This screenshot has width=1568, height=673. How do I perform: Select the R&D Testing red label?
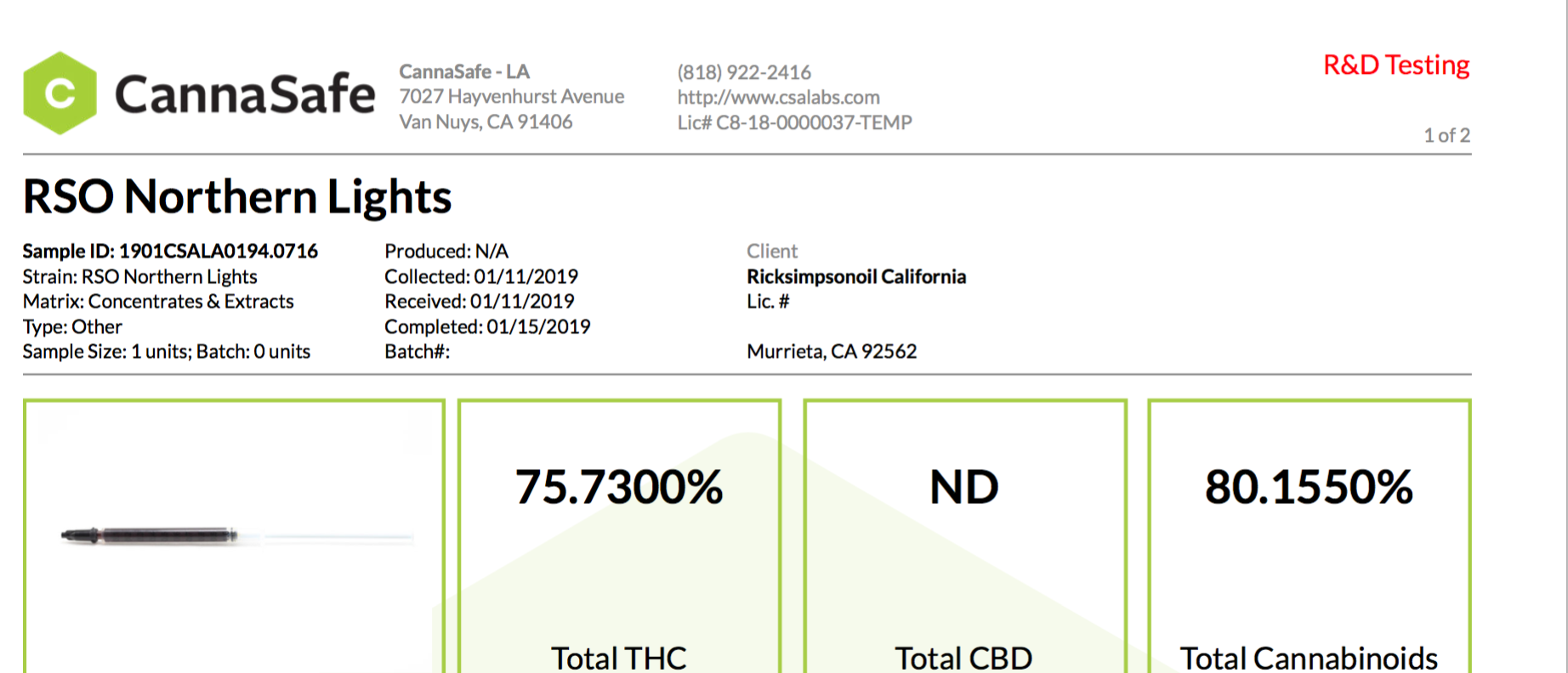point(1396,65)
